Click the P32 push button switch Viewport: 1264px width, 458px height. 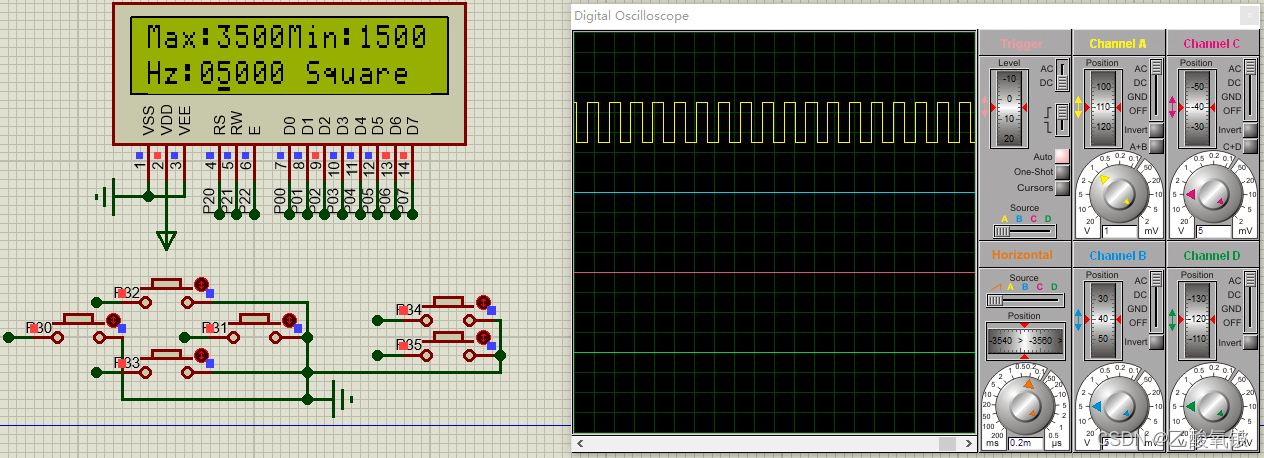pos(166,292)
